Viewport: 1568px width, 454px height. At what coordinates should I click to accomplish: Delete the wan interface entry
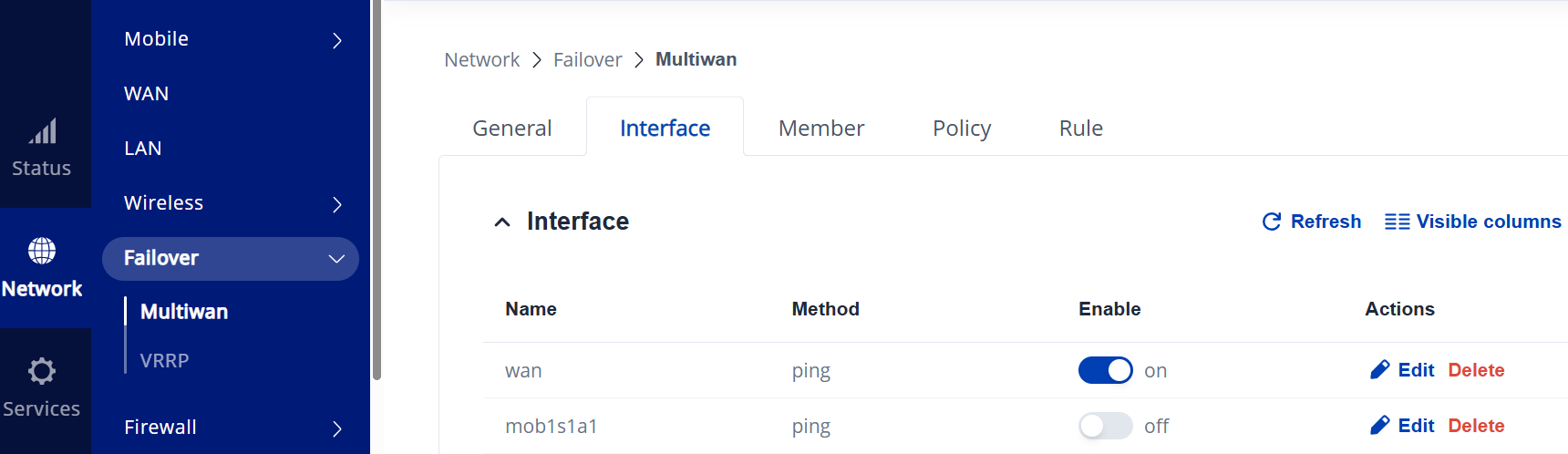click(x=1476, y=370)
